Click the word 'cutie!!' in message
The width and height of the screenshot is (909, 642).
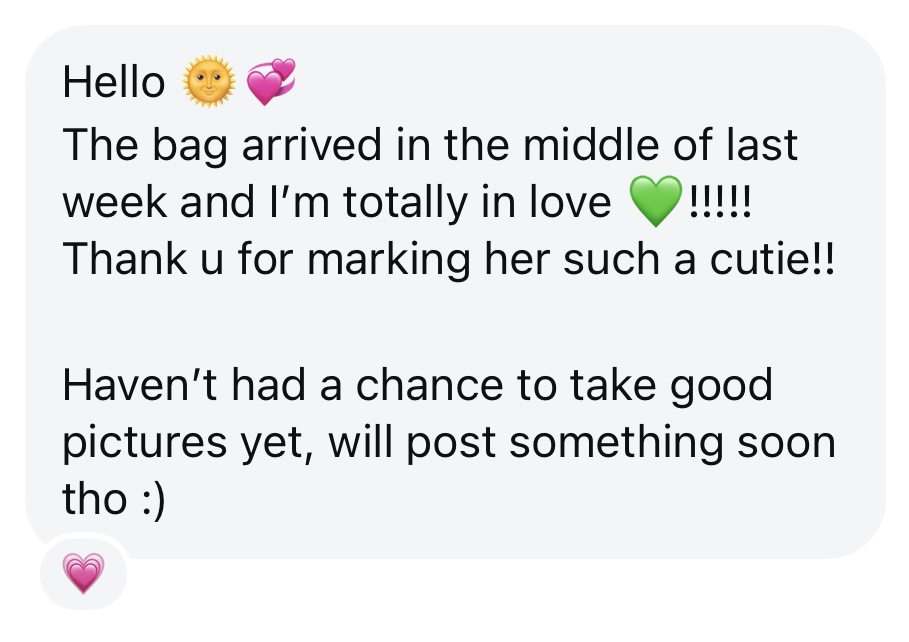tap(773, 259)
